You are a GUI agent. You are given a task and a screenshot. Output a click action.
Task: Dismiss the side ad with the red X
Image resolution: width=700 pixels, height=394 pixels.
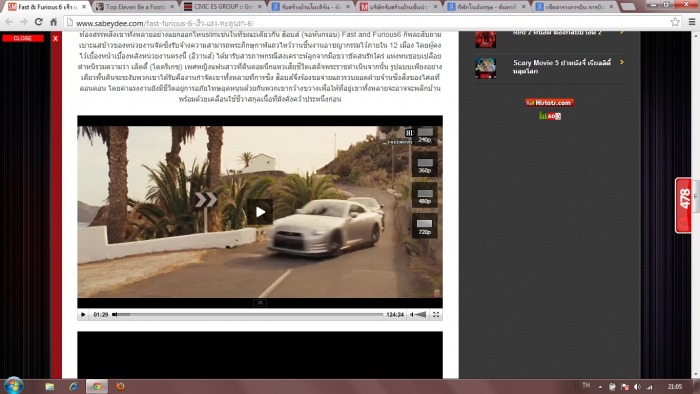pos(55,38)
